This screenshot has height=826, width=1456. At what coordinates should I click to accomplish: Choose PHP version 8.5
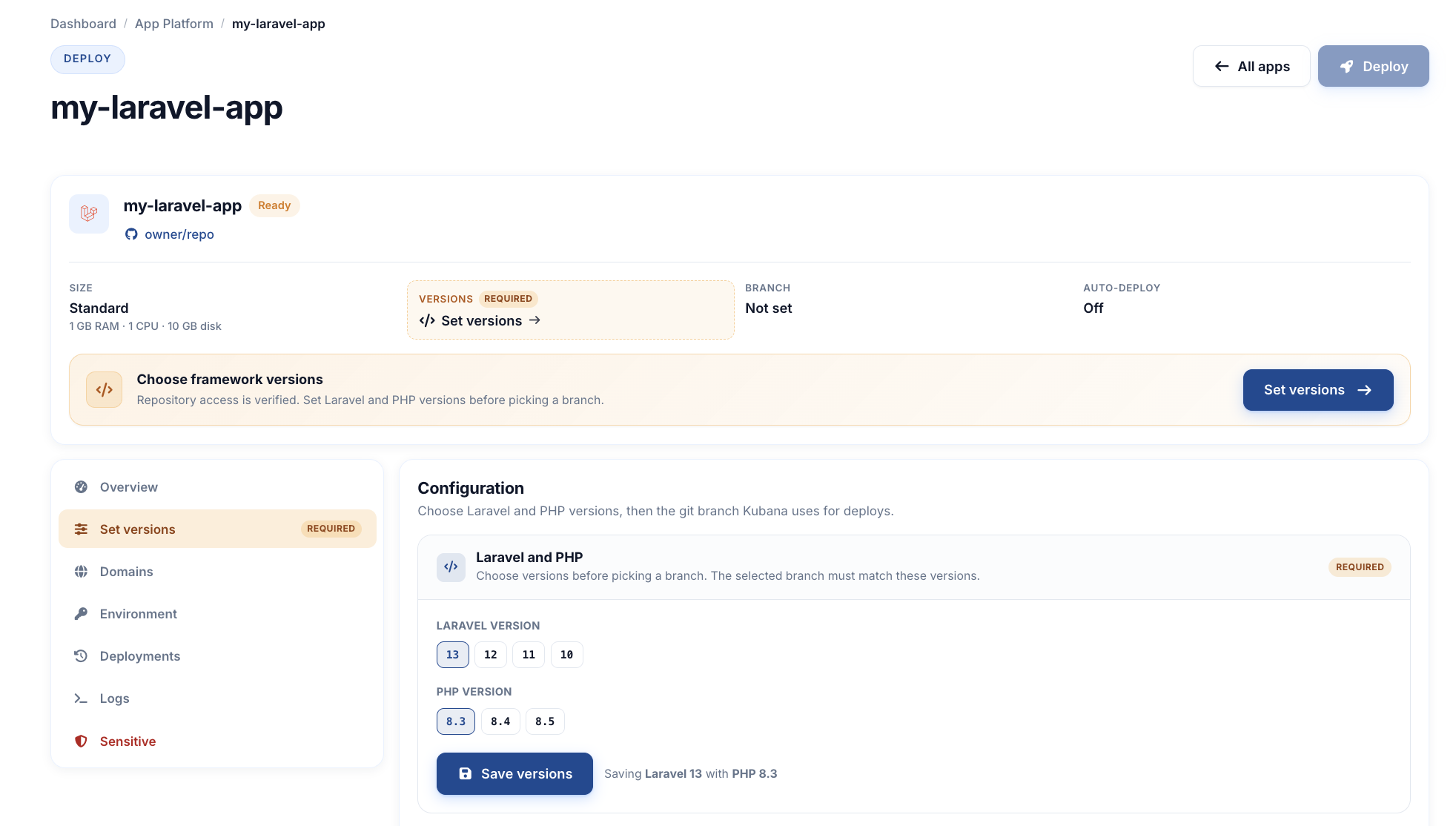click(x=545, y=721)
